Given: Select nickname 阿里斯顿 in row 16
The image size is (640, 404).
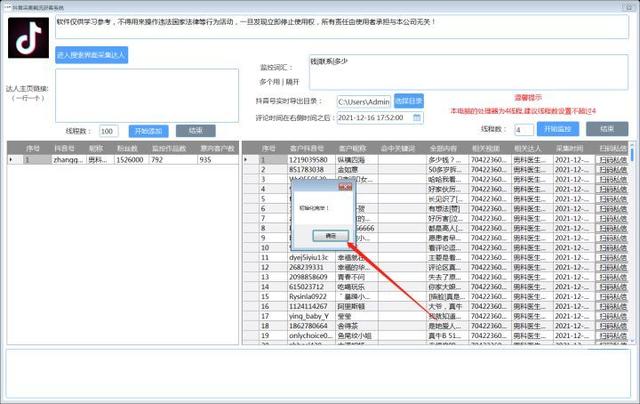Looking at the screenshot, I should click(x=357, y=306).
